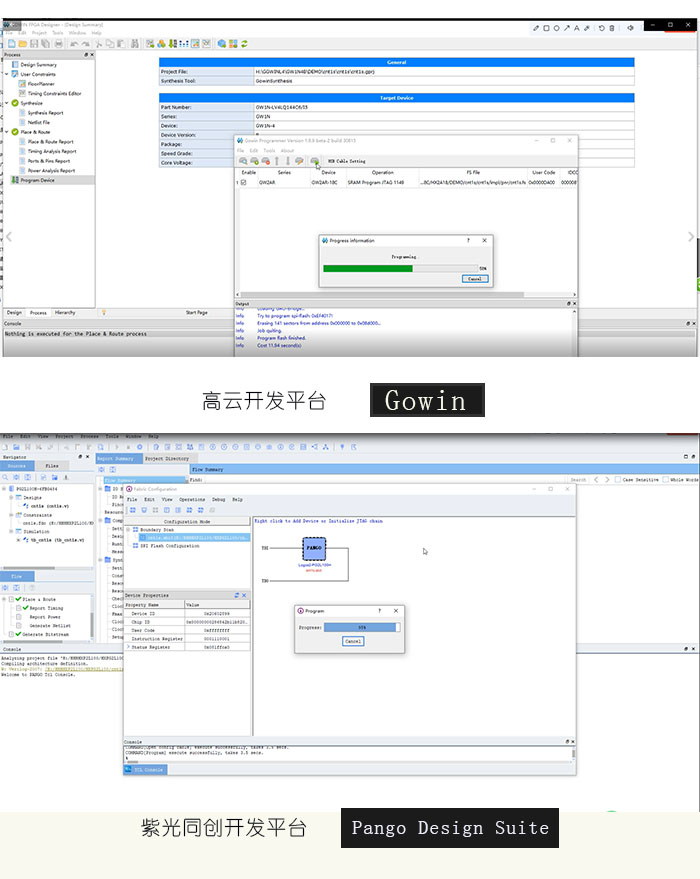Screen dimensions: 700x879
Task: Click search magnifier icon in Pango Navigator toolbar
Action: pos(5,478)
